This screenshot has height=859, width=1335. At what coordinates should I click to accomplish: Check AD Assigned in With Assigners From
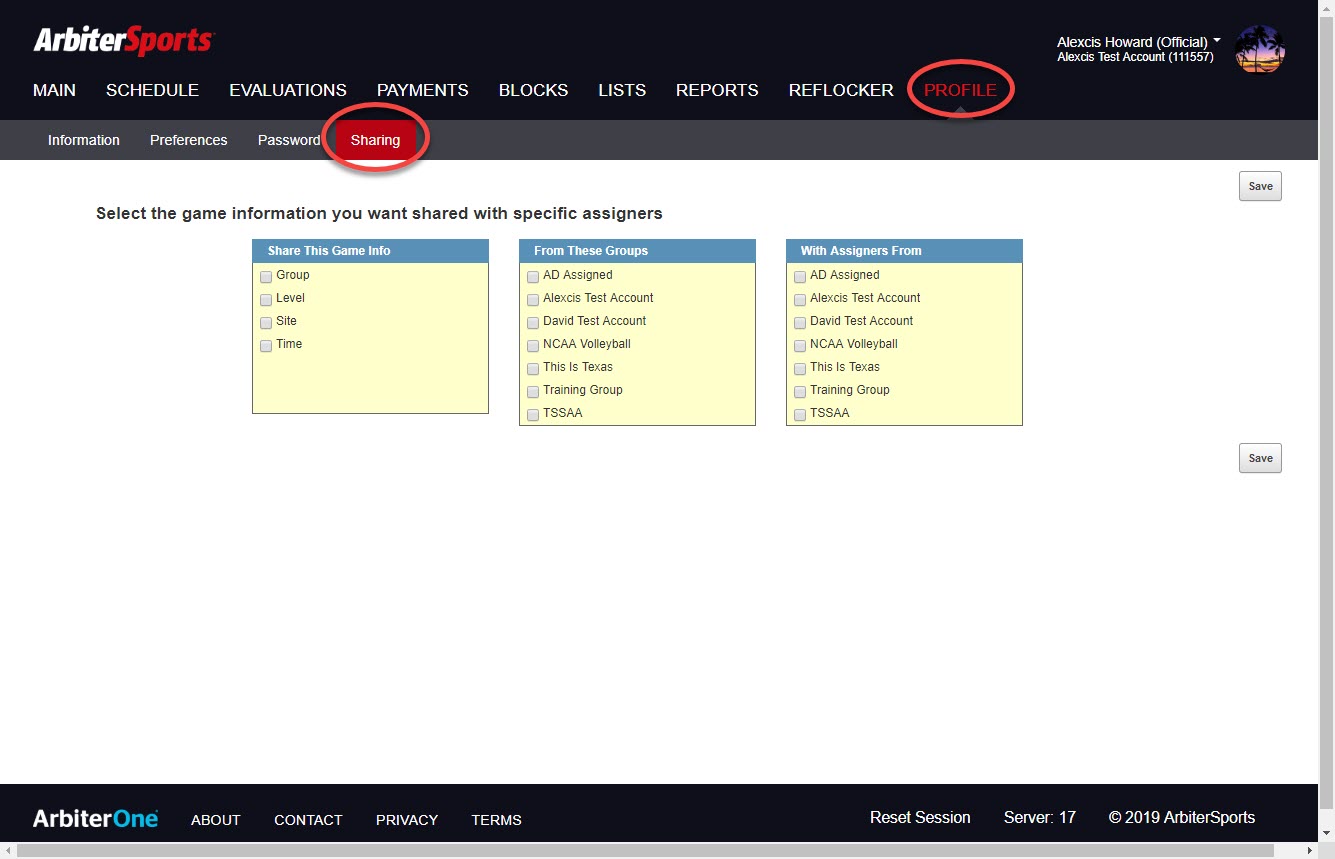pyautogui.click(x=800, y=277)
